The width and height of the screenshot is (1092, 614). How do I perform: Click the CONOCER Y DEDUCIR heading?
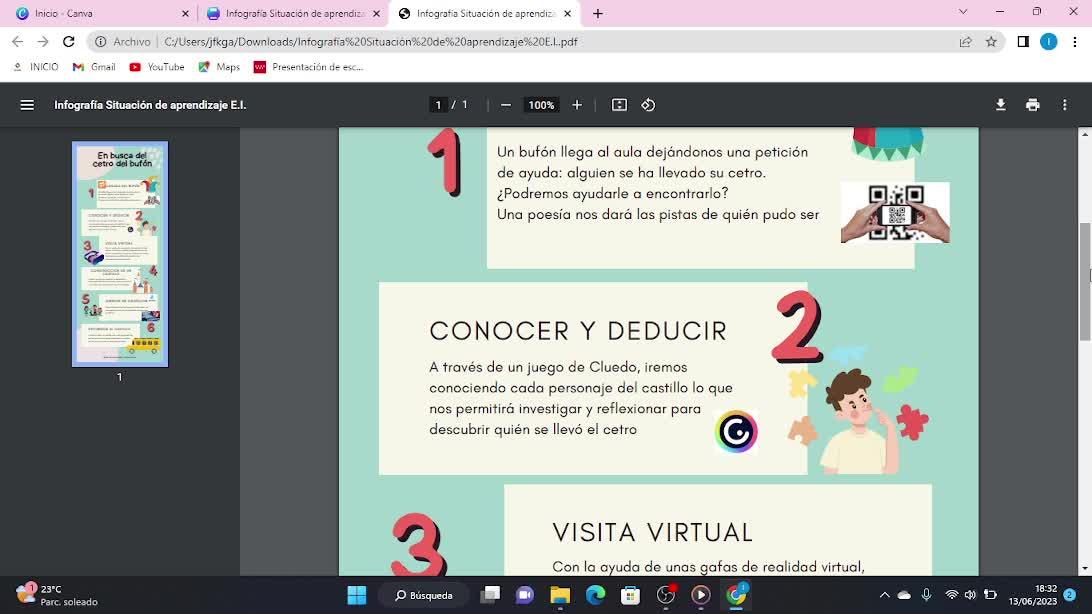coord(578,331)
